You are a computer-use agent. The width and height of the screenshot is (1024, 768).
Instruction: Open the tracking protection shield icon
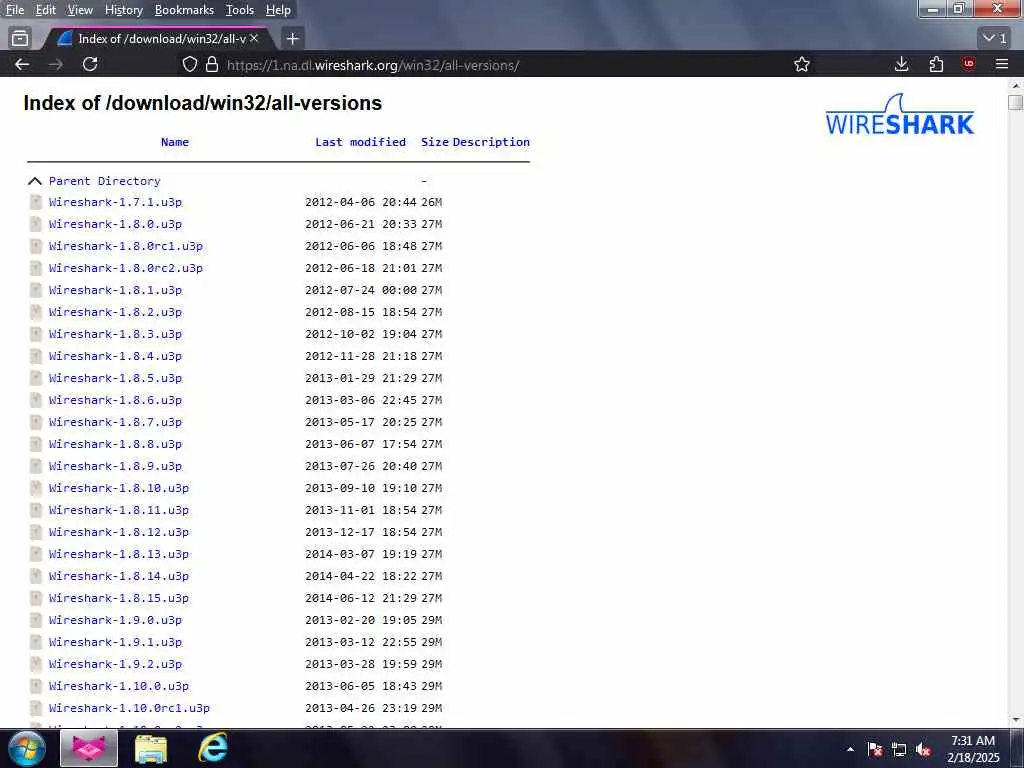click(x=189, y=65)
